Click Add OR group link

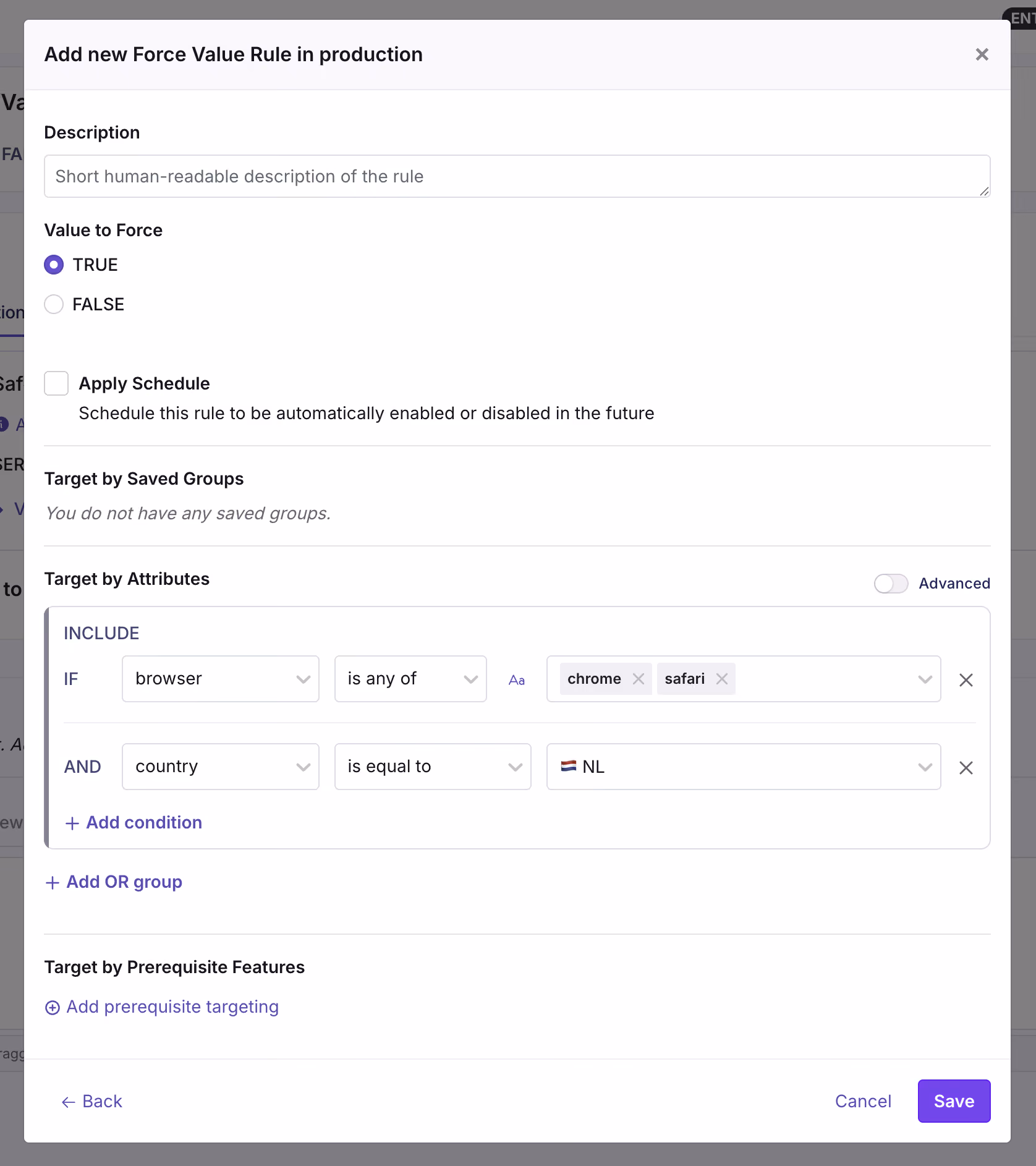[x=114, y=882]
